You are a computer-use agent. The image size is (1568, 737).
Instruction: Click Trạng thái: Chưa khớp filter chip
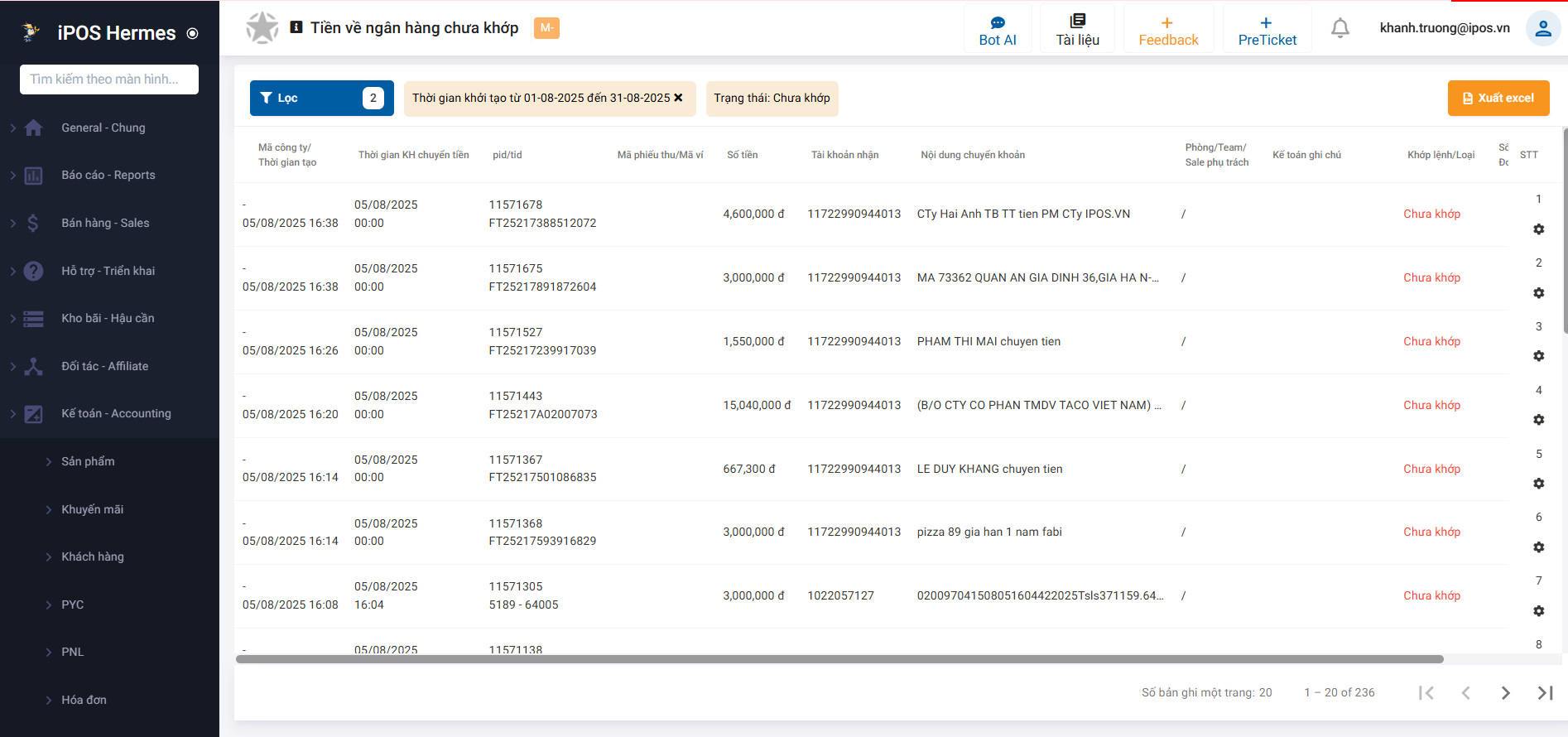pyautogui.click(x=772, y=99)
